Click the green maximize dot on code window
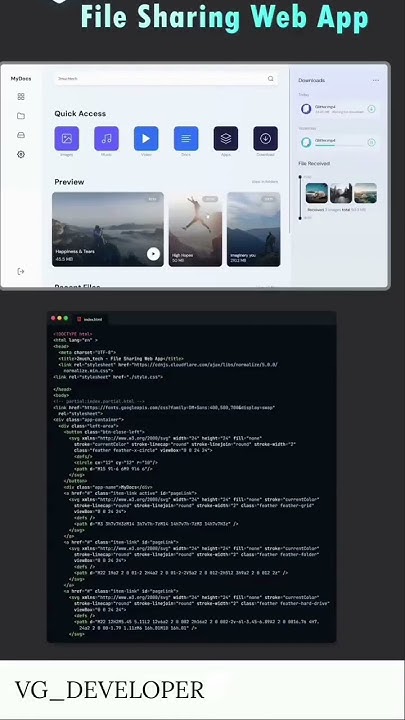The width and height of the screenshot is (405, 720). [x=66, y=318]
